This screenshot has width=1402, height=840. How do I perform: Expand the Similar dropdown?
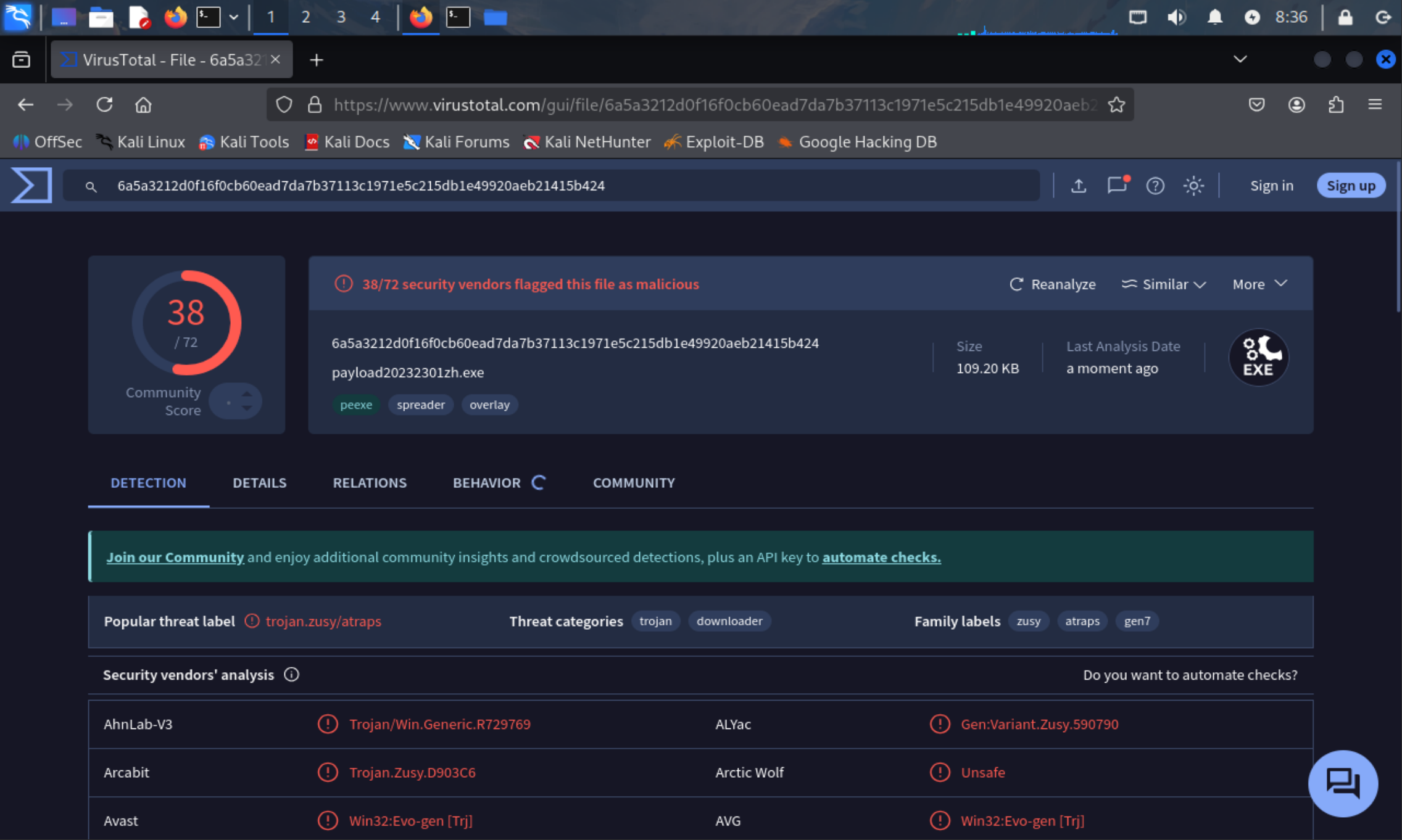[1163, 284]
